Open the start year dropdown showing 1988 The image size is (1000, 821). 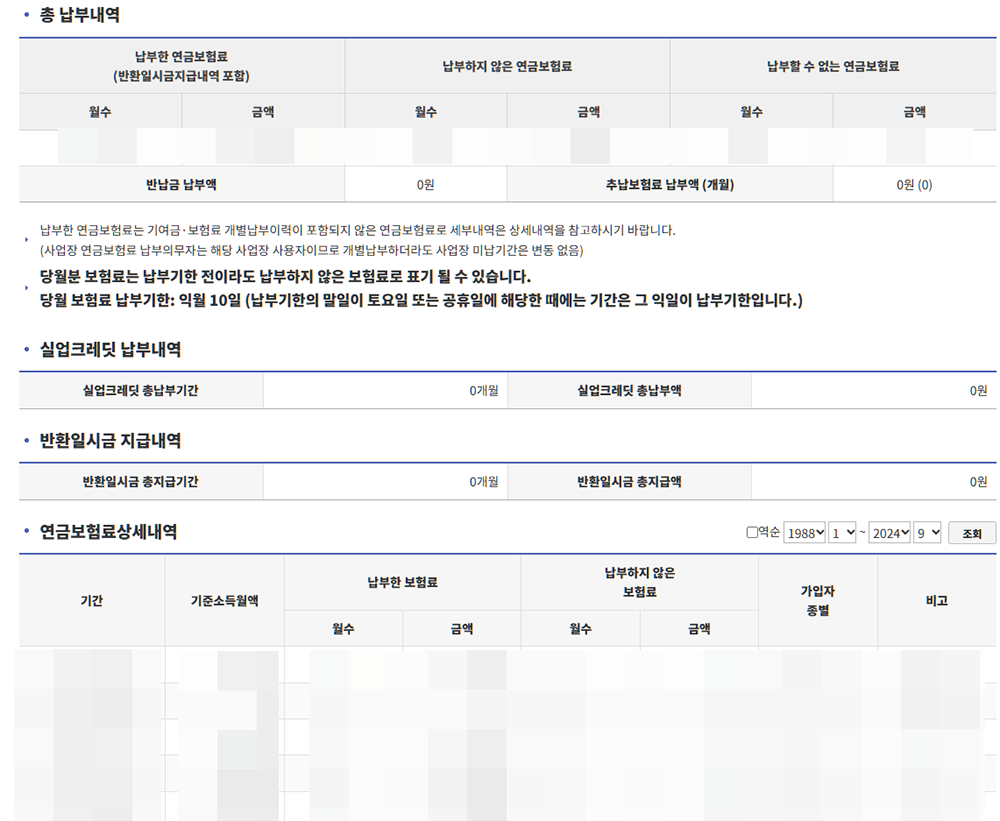point(804,530)
